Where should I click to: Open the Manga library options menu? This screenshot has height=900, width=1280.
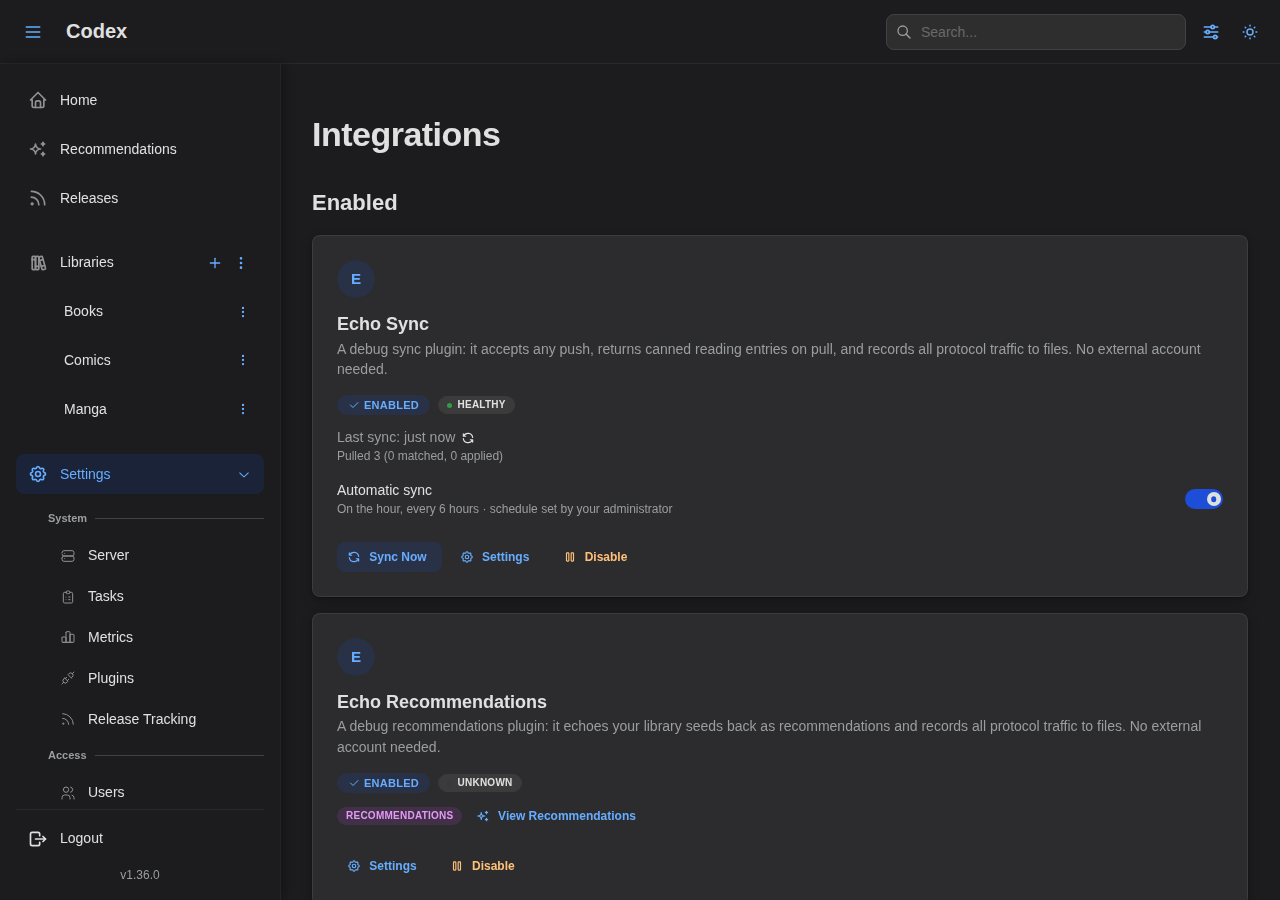click(242, 409)
